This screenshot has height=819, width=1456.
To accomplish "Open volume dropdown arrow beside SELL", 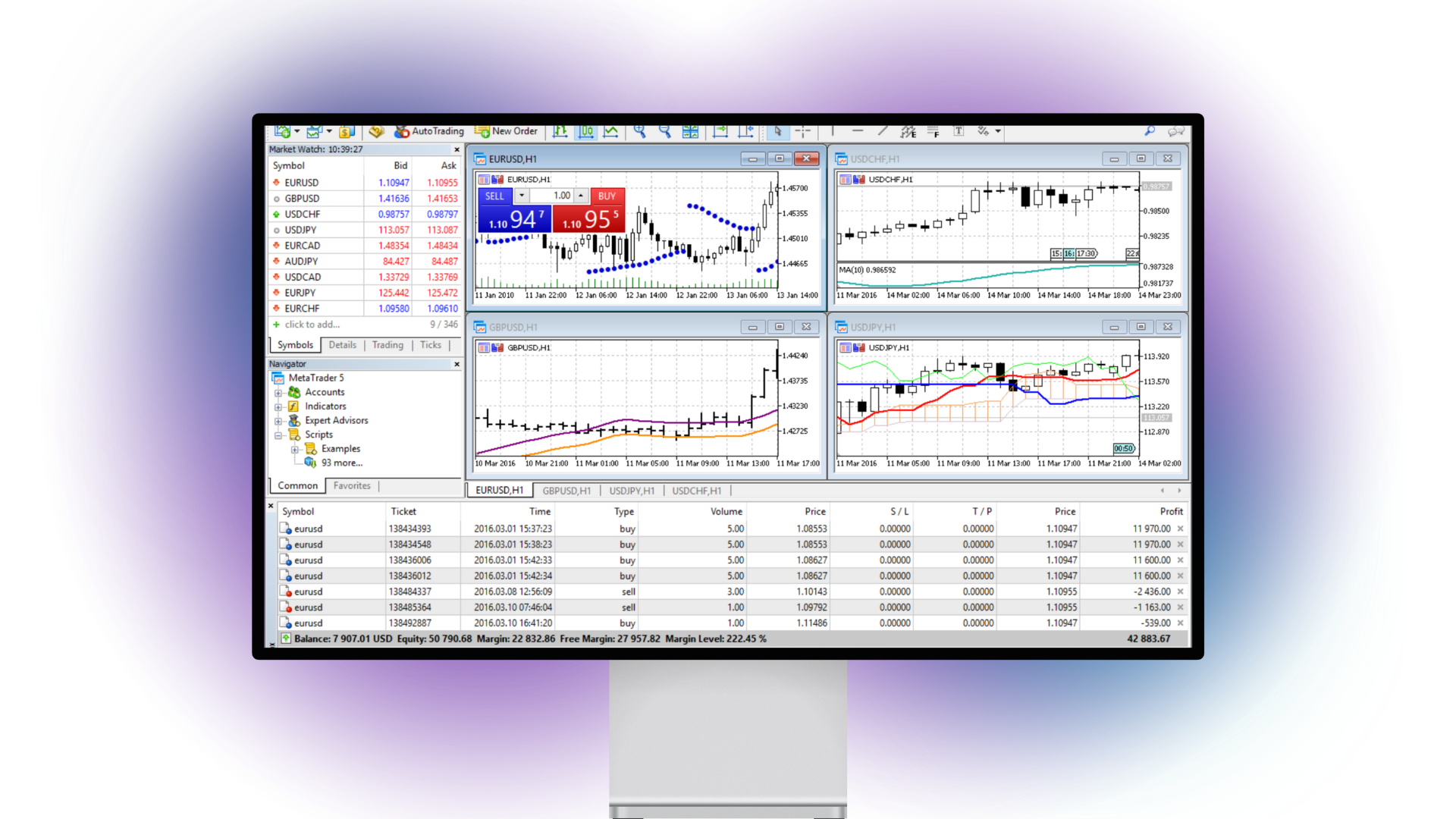I will 522,196.
